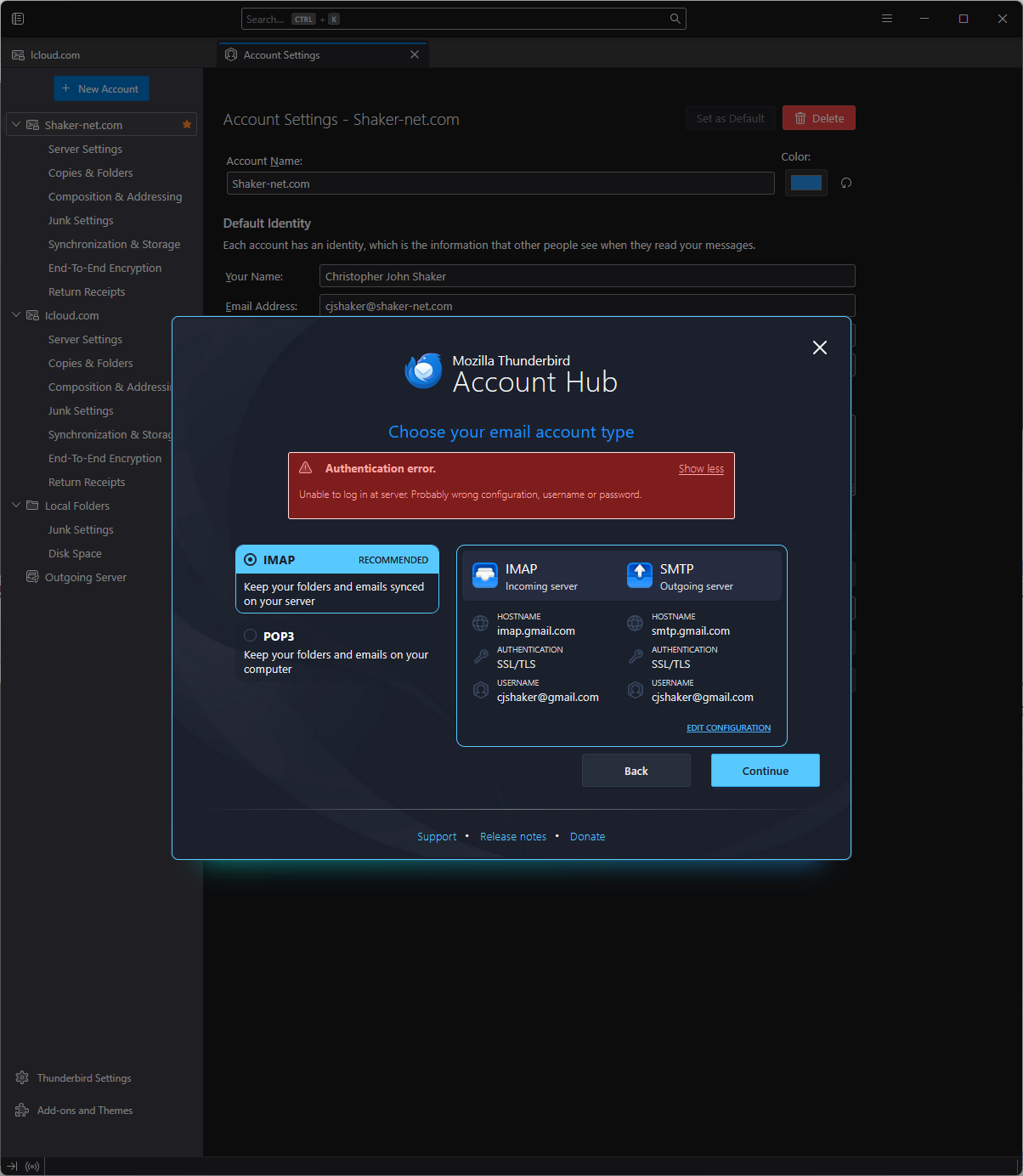Open Return Receipts under Icloud.com
This screenshot has width=1023, height=1176.
[x=87, y=482]
